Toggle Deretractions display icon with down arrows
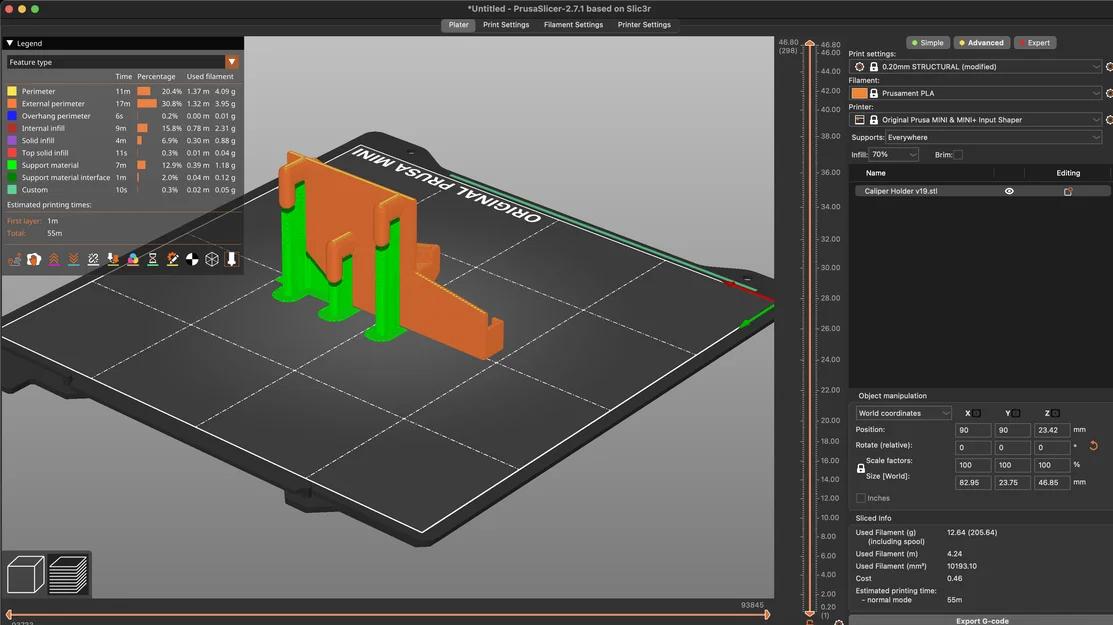 tap(74, 260)
